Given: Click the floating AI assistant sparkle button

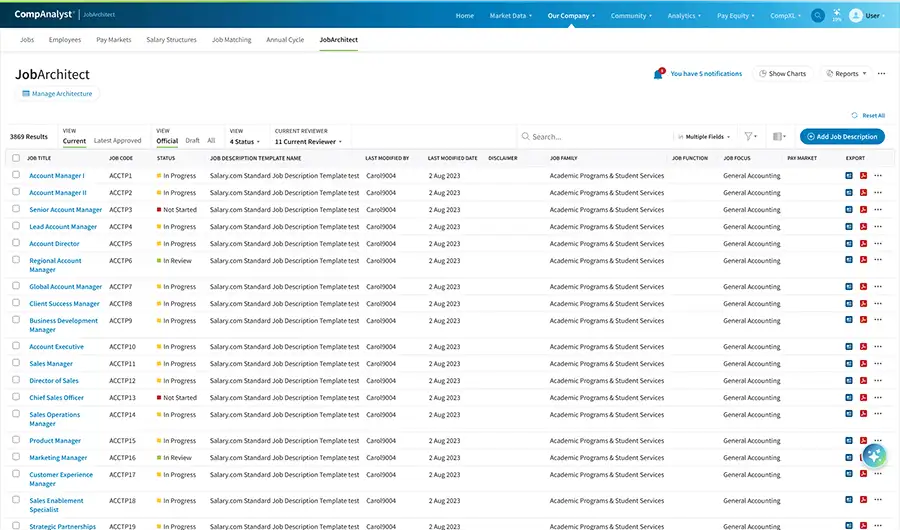Looking at the screenshot, I should tap(875, 456).
